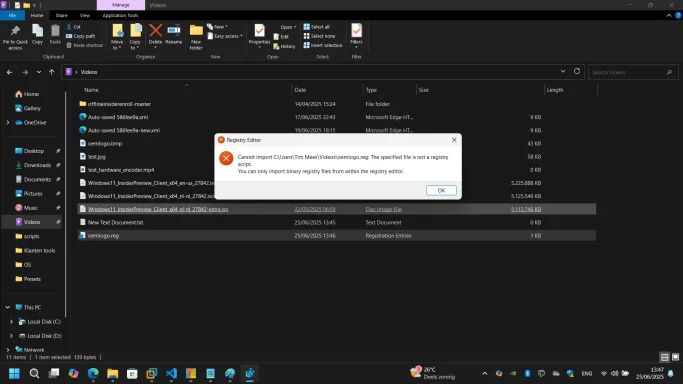683x384 pixels.
Task: Cut the selected item
Action: pyautogui.click(x=74, y=27)
